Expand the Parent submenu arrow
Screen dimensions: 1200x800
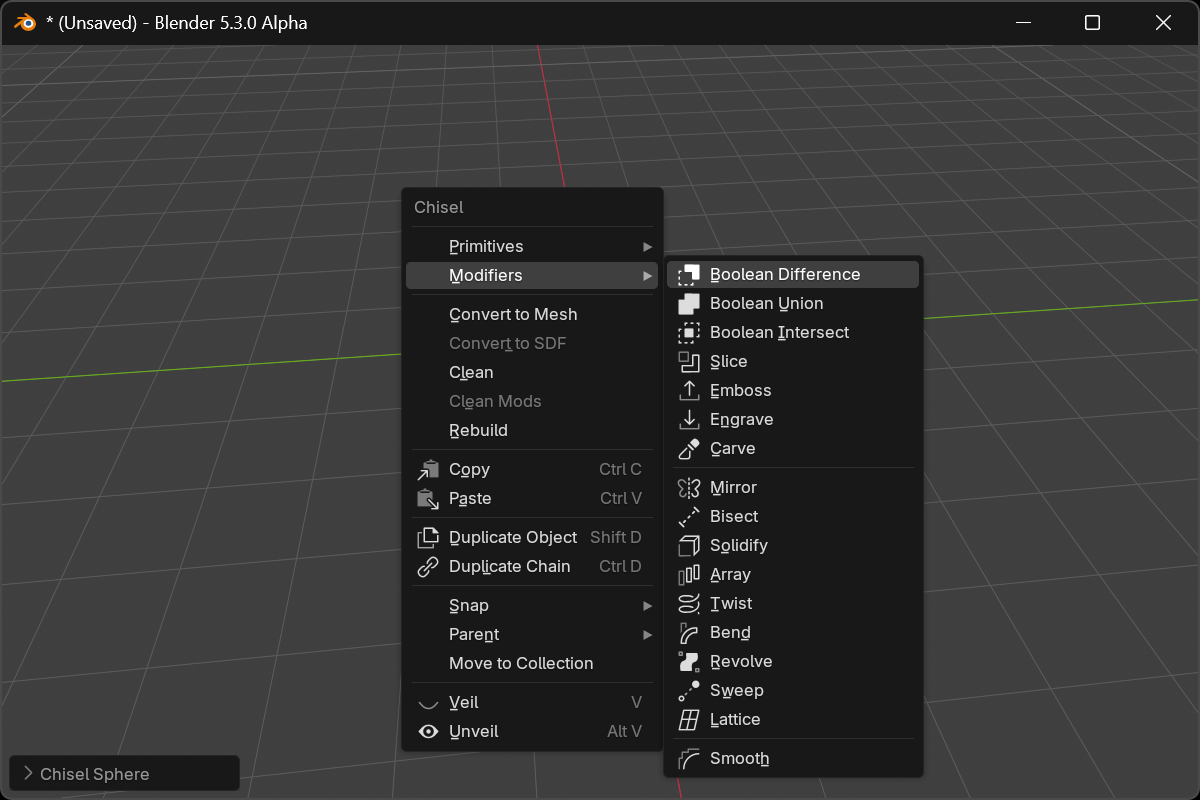click(648, 635)
